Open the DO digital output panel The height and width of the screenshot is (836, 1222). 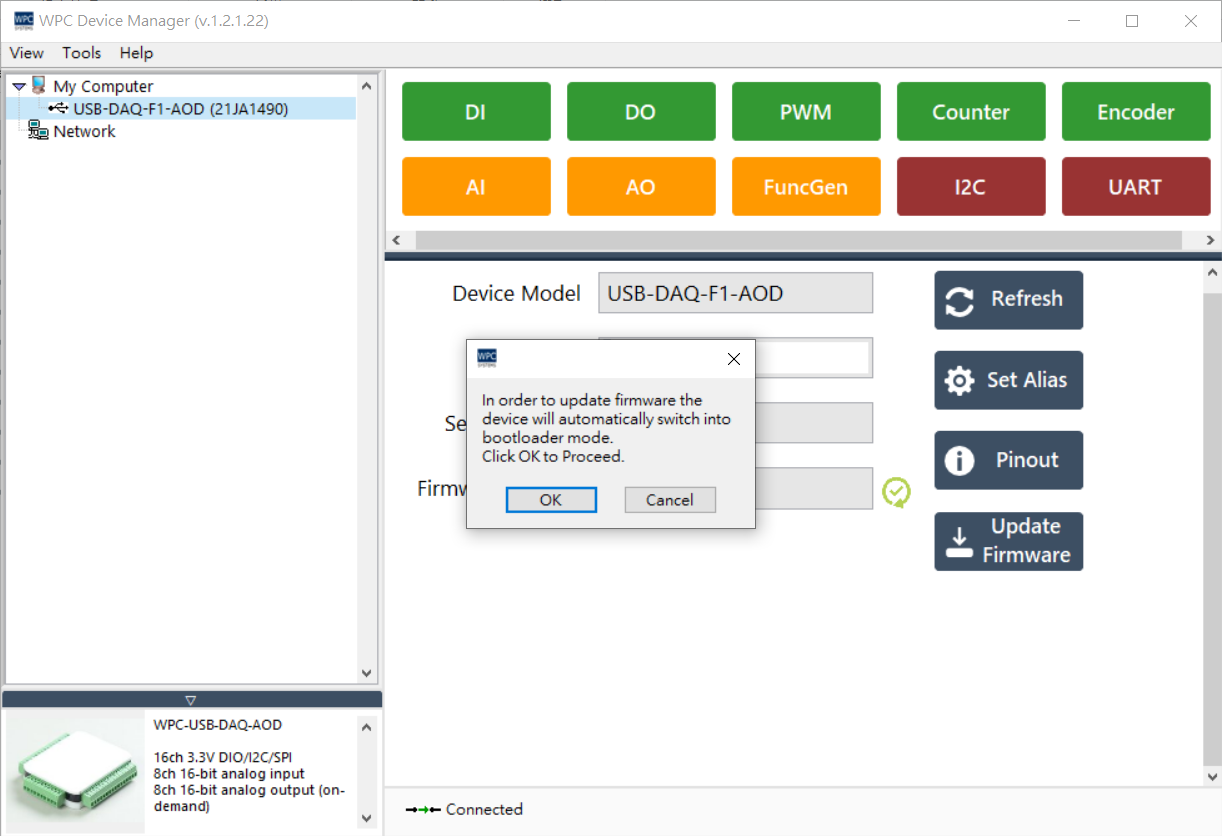(641, 111)
